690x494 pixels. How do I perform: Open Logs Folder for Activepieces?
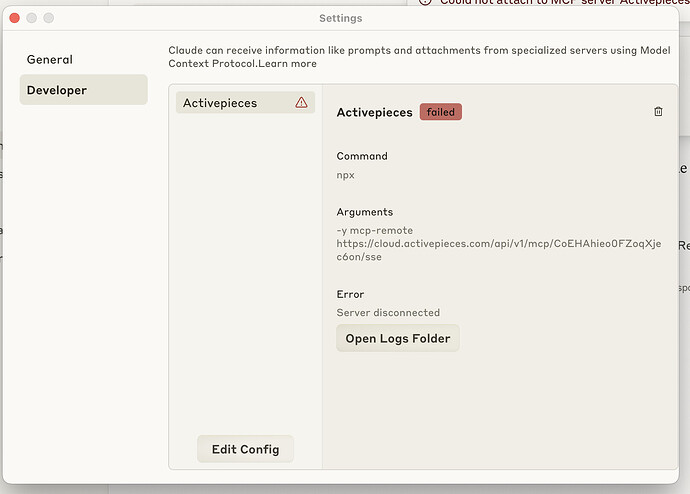398,338
